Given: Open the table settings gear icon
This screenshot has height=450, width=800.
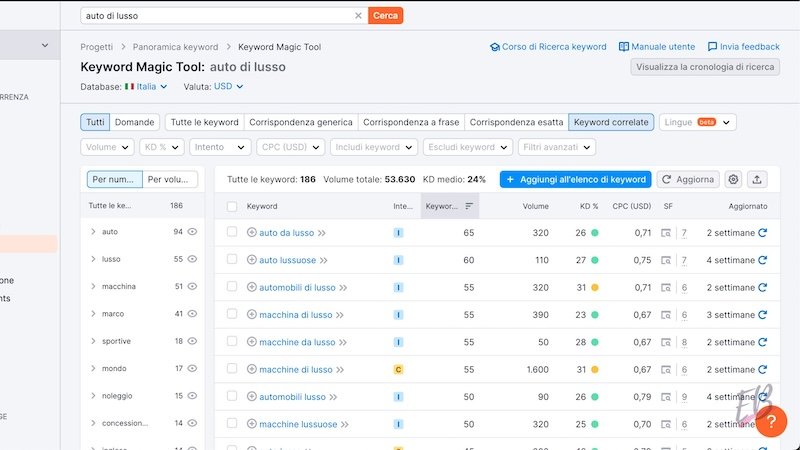Looking at the screenshot, I should [x=733, y=180].
